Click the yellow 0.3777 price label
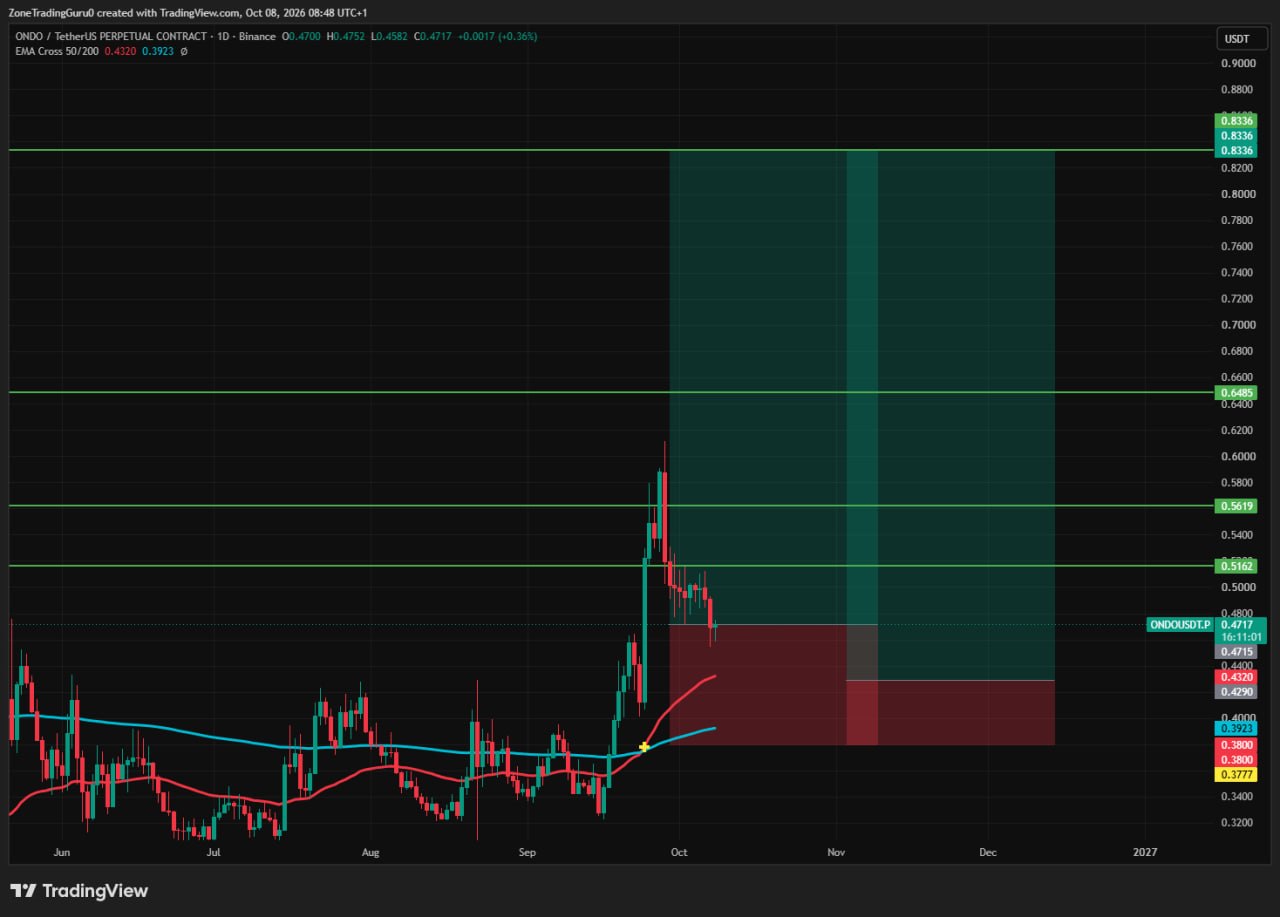Viewport: 1280px width, 917px height. (1236, 774)
